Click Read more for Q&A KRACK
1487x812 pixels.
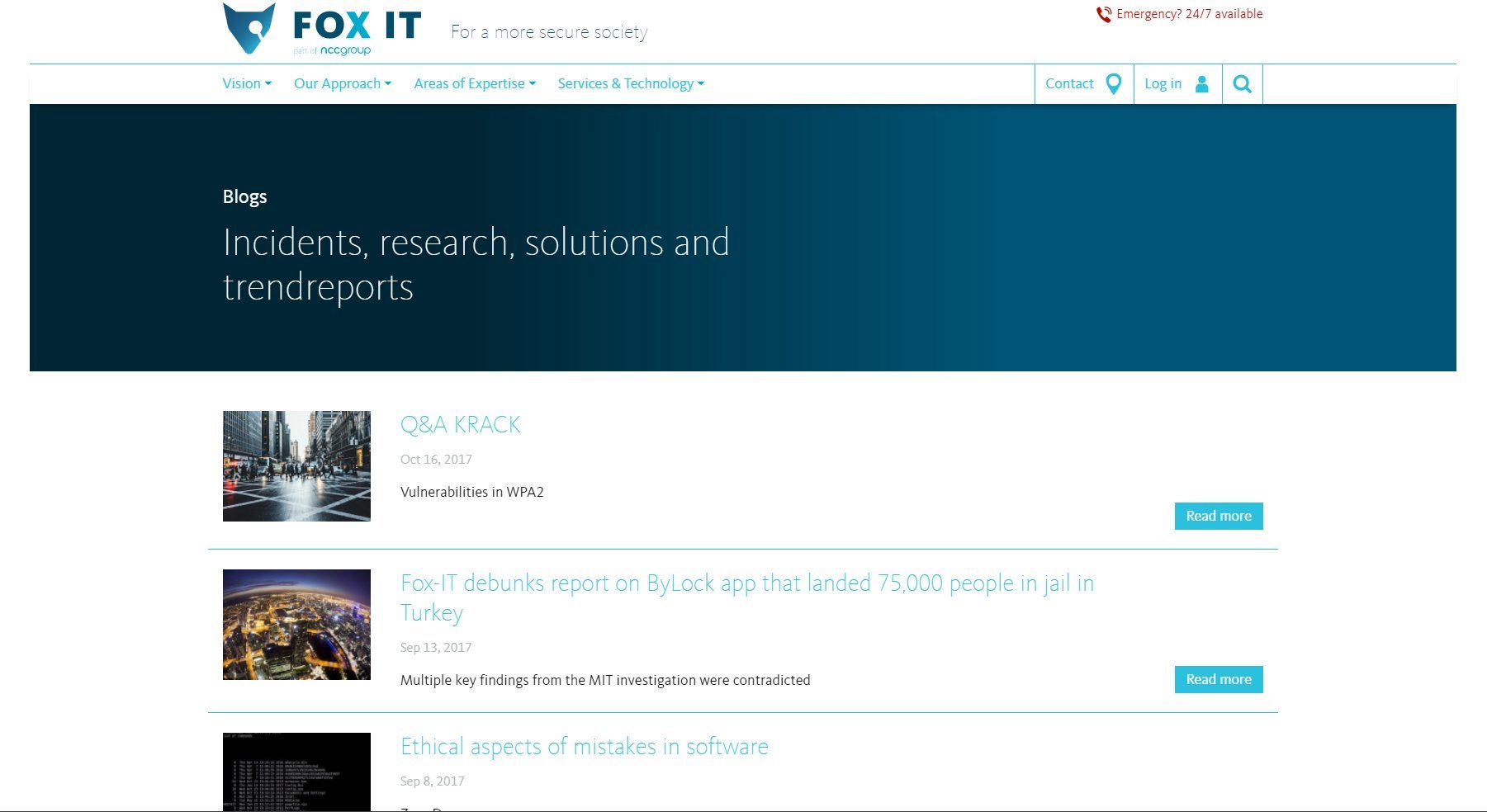[1218, 517]
